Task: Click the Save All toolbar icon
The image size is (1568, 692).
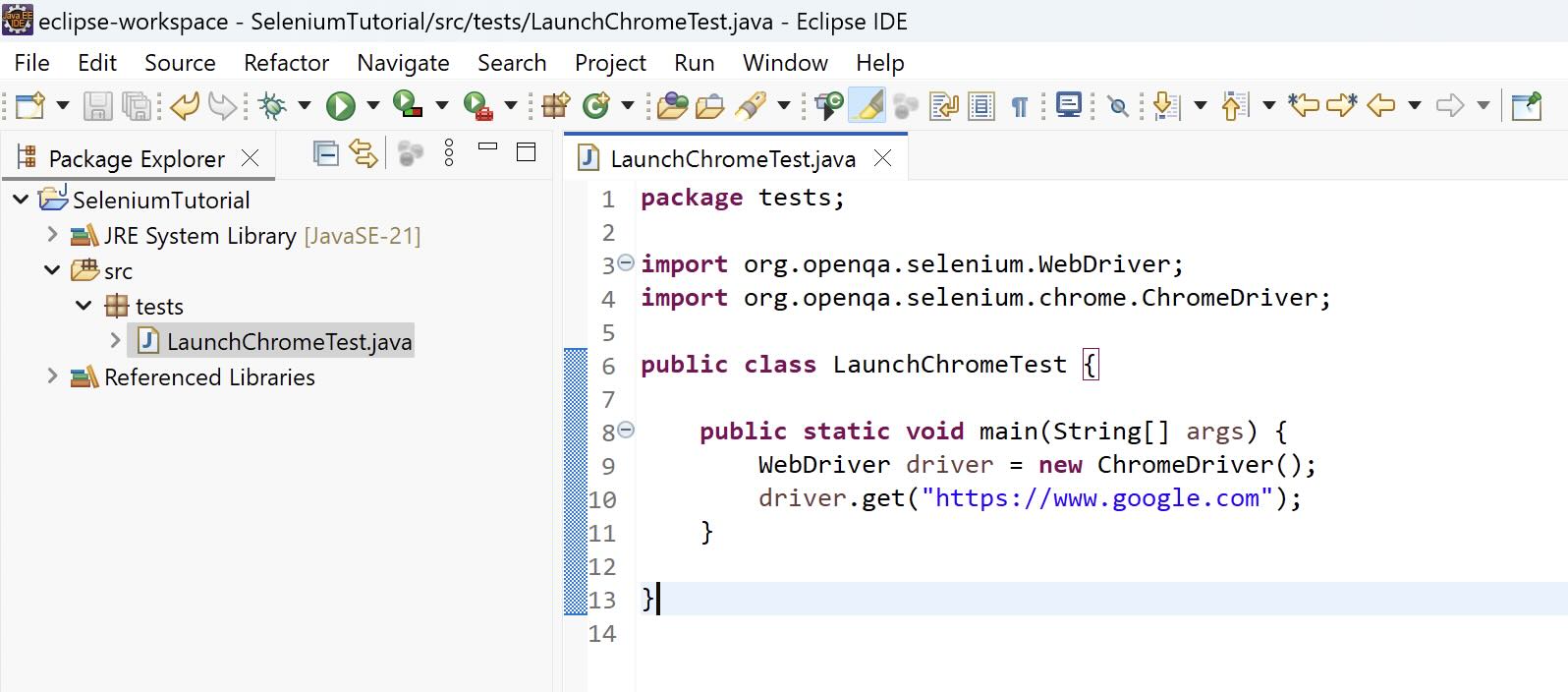Action: pyautogui.click(x=137, y=105)
